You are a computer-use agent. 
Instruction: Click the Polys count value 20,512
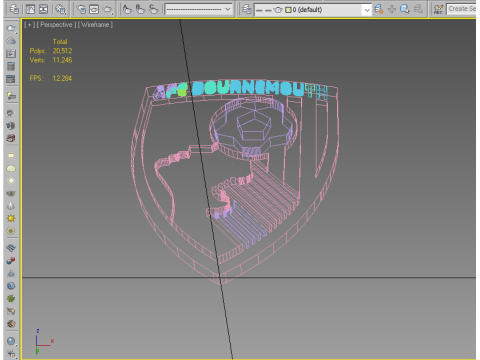pos(62,51)
